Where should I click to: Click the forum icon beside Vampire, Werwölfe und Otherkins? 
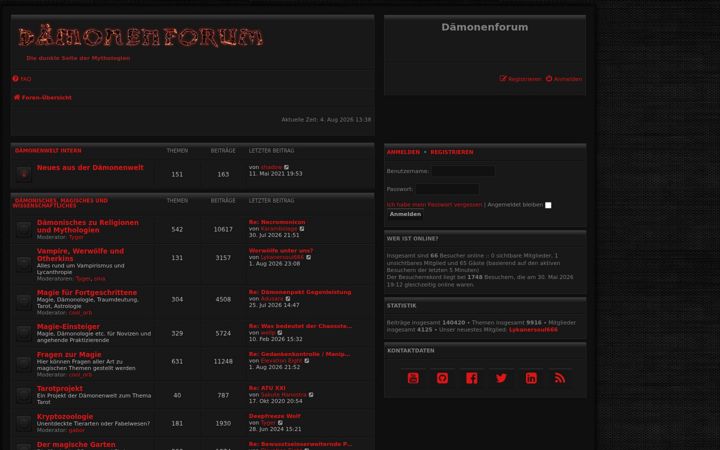click(24, 264)
